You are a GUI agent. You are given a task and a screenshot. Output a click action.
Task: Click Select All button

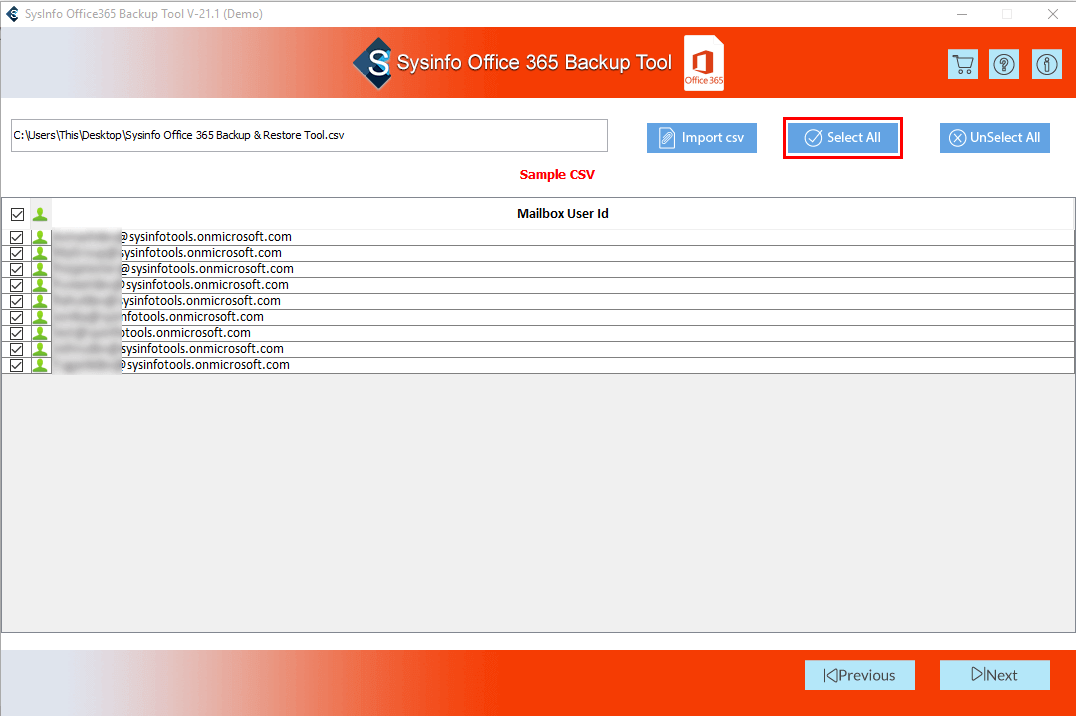843,138
